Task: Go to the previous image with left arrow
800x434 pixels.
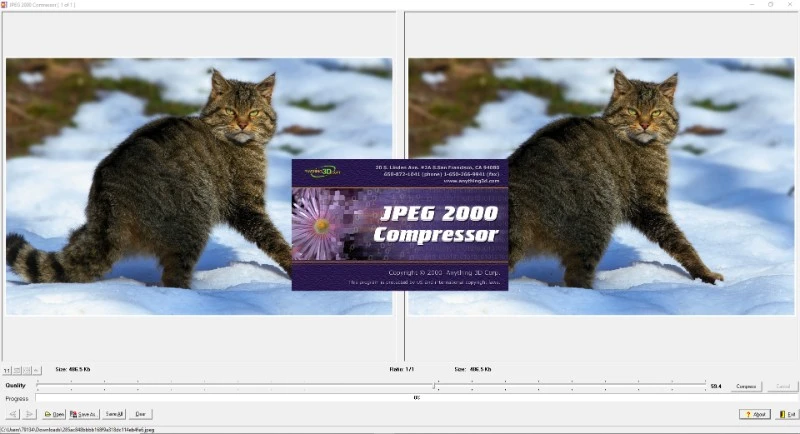Action: [x=13, y=414]
